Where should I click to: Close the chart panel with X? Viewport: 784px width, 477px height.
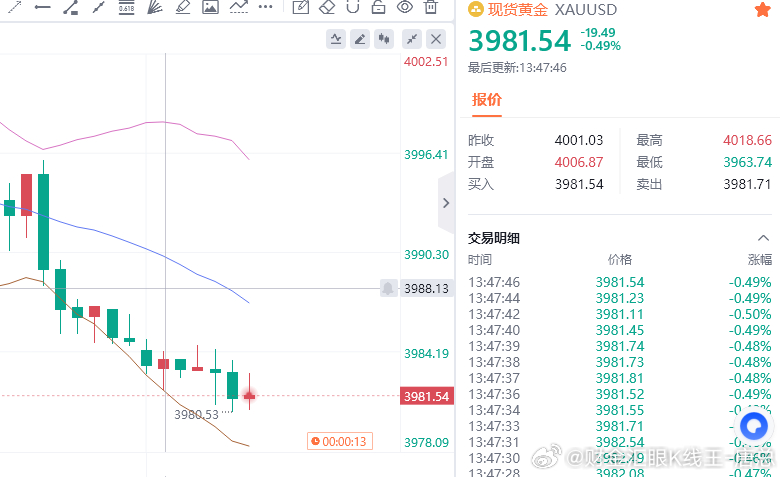point(436,38)
